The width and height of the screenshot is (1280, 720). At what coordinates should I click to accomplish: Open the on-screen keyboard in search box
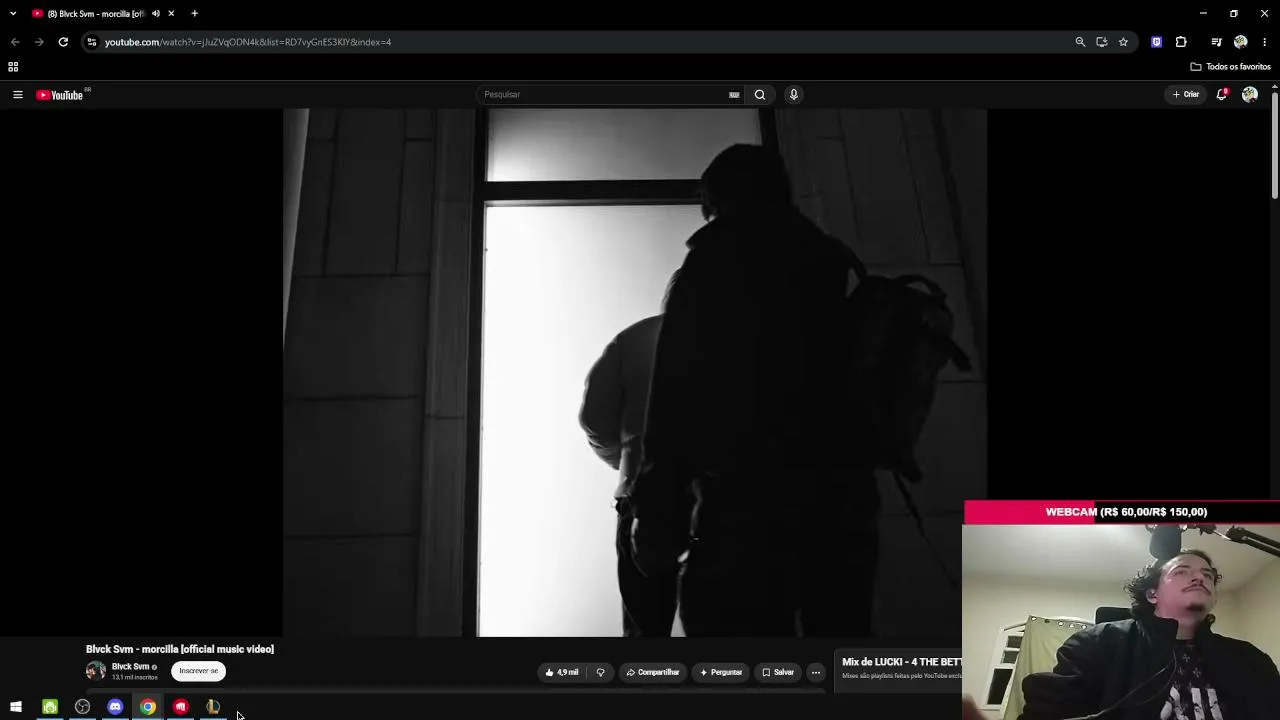[734, 95]
